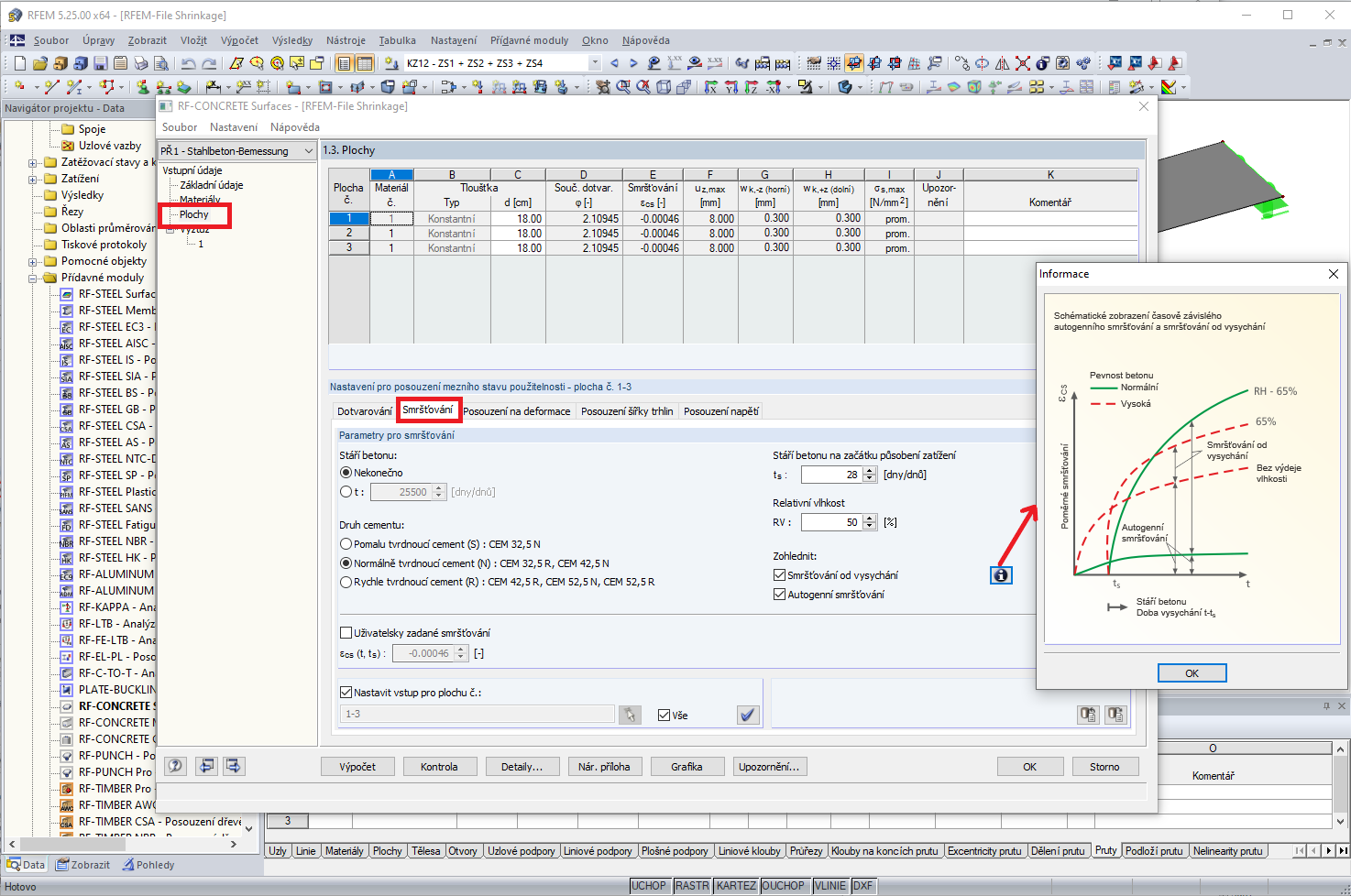Go to next load case arrow
This screenshot has width=1351, height=896.
coord(633,63)
